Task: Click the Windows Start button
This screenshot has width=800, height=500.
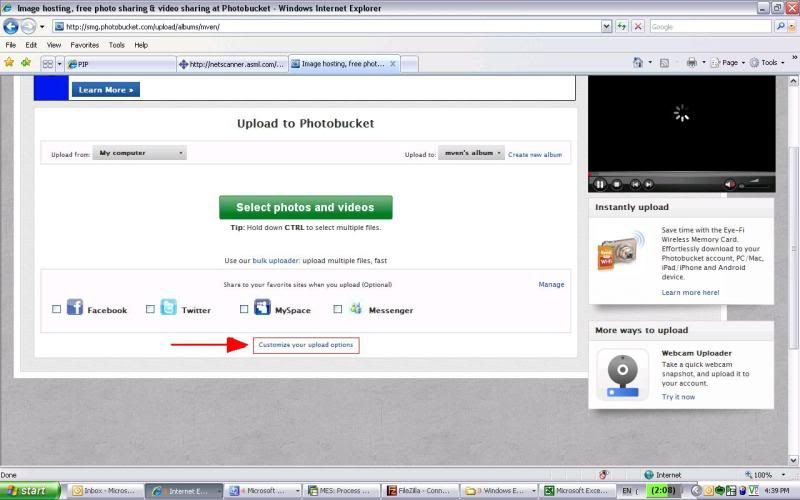Action: [x=29, y=491]
